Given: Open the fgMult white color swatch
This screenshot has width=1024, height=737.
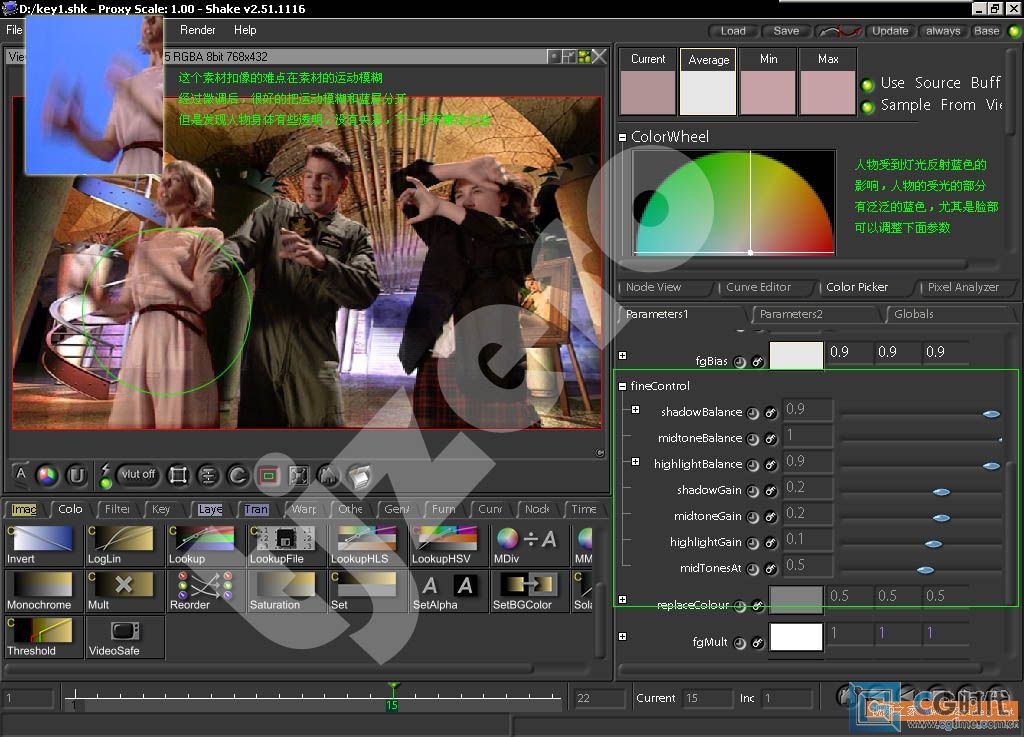Looking at the screenshot, I should pos(796,637).
